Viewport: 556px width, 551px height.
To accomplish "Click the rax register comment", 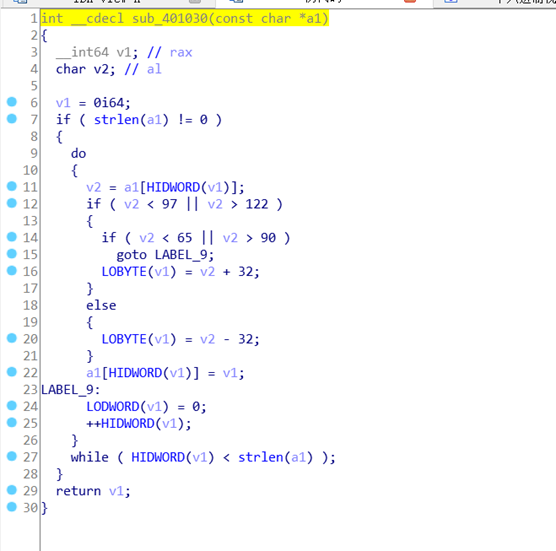I will pyautogui.click(x=181, y=52).
